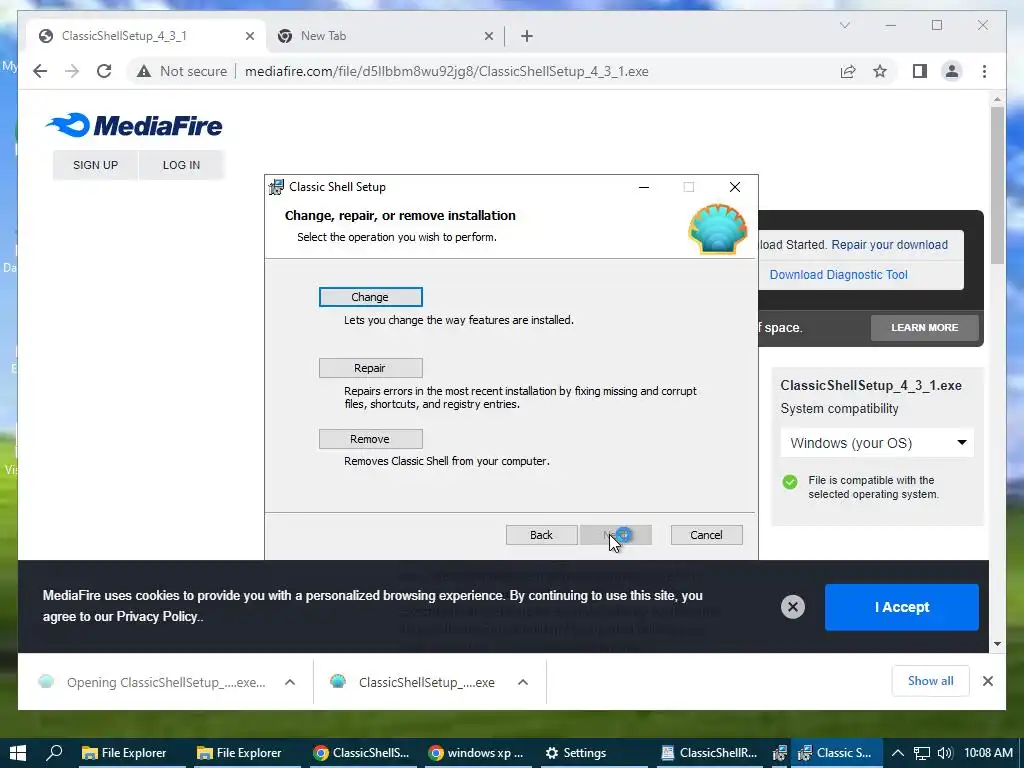Open the Privacy Policy link
The width and height of the screenshot is (1024, 768).
(157, 616)
